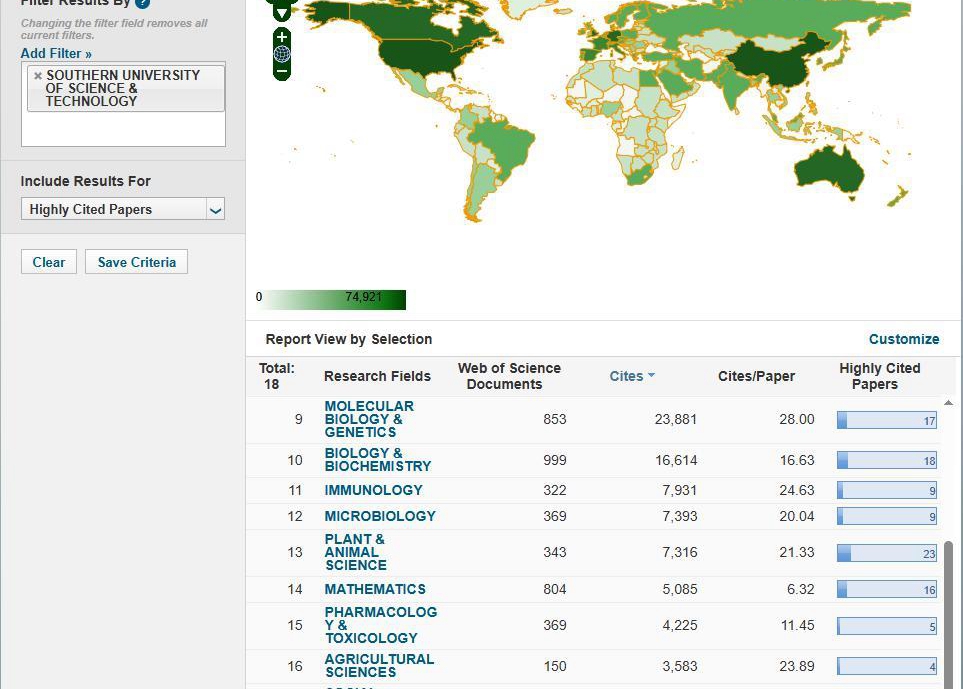The height and width of the screenshot is (689, 963).
Task: Reset map view with globe icon
Action: (x=281, y=55)
